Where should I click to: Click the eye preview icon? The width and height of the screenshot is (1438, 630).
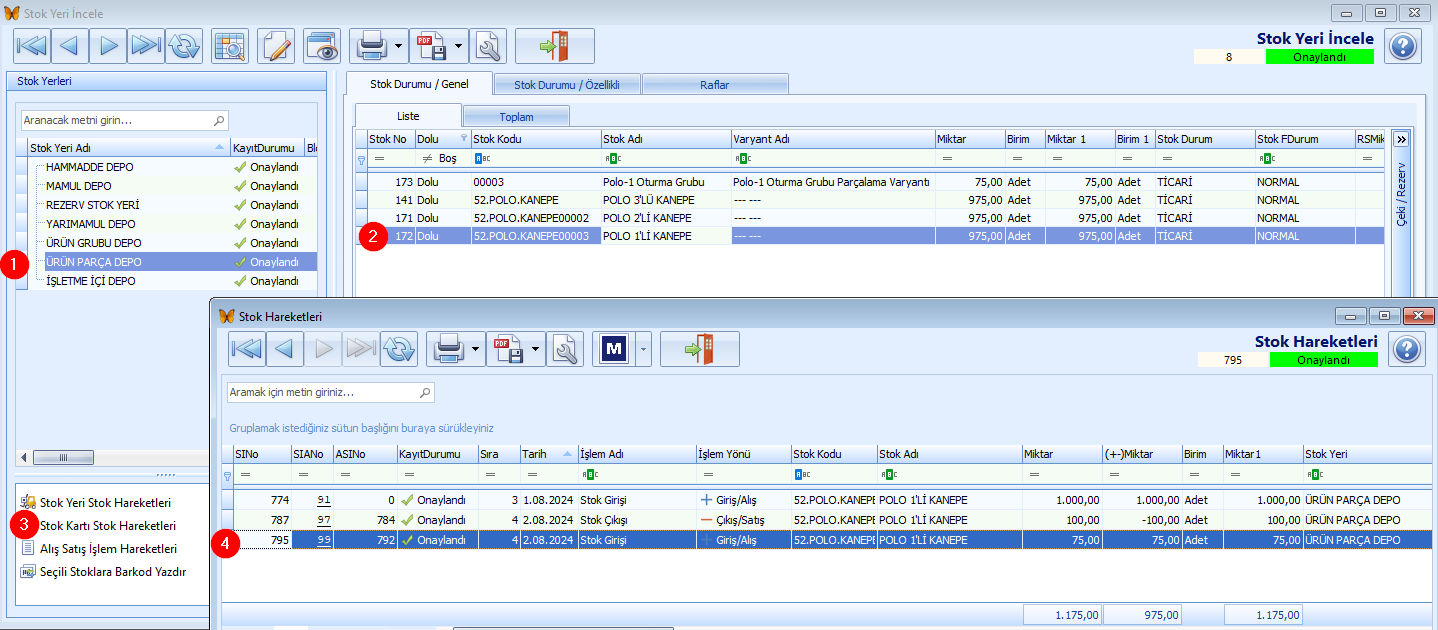[x=322, y=46]
